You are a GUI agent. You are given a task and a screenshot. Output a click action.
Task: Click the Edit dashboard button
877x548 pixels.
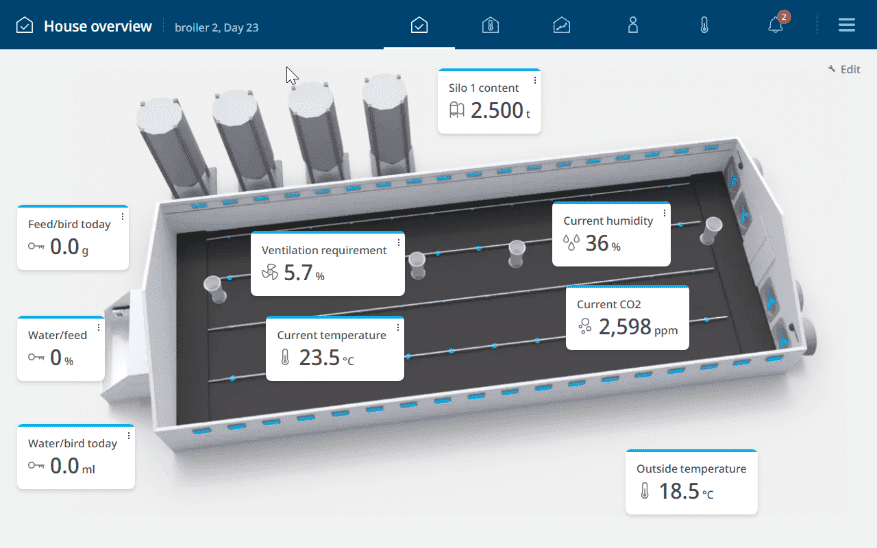coord(844,69)
